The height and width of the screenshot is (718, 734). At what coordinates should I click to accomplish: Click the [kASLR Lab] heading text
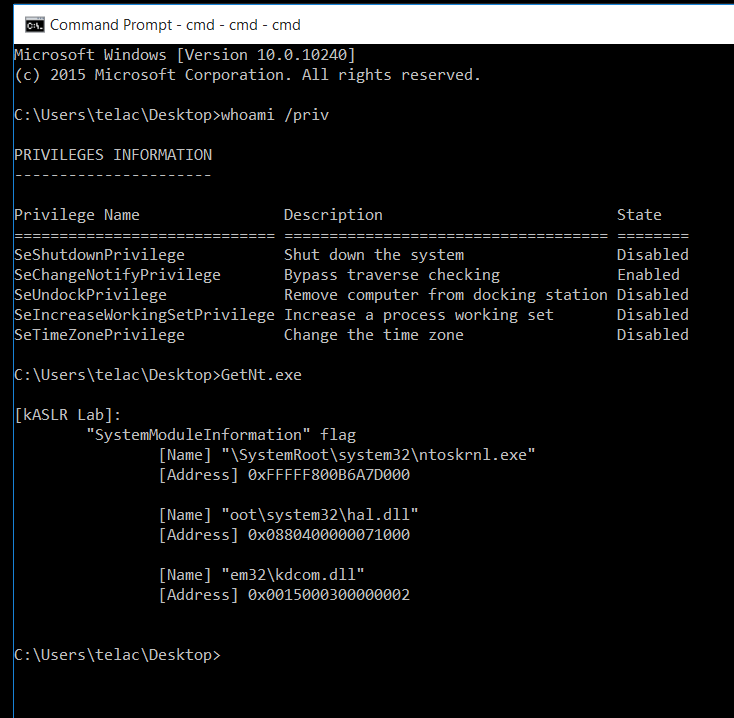pos(67,415)
